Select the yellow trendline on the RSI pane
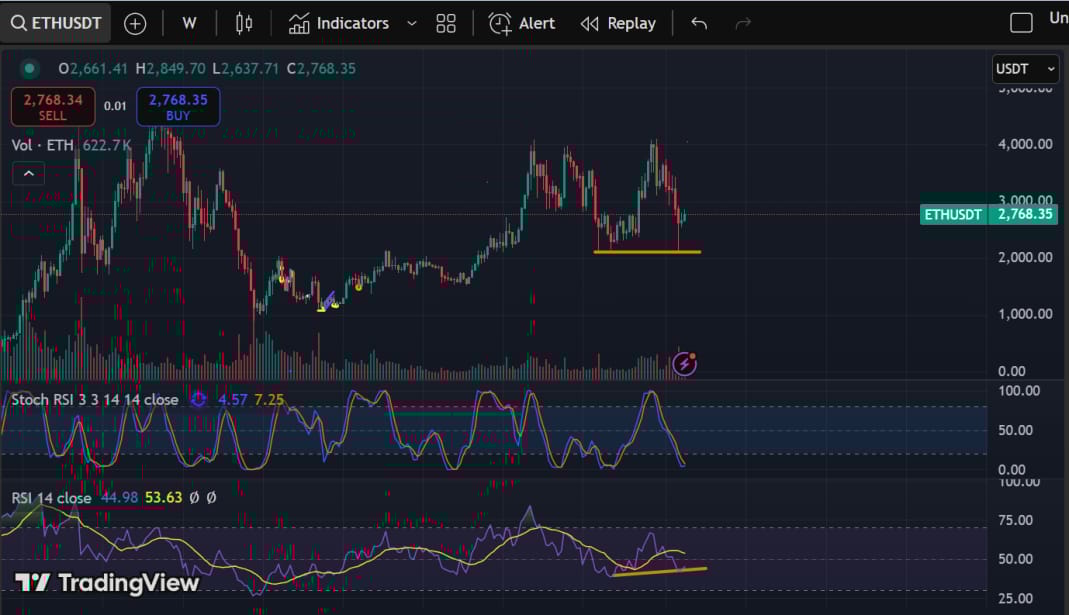The height and width of the screenshot is (615, 1069). [659, 571]
